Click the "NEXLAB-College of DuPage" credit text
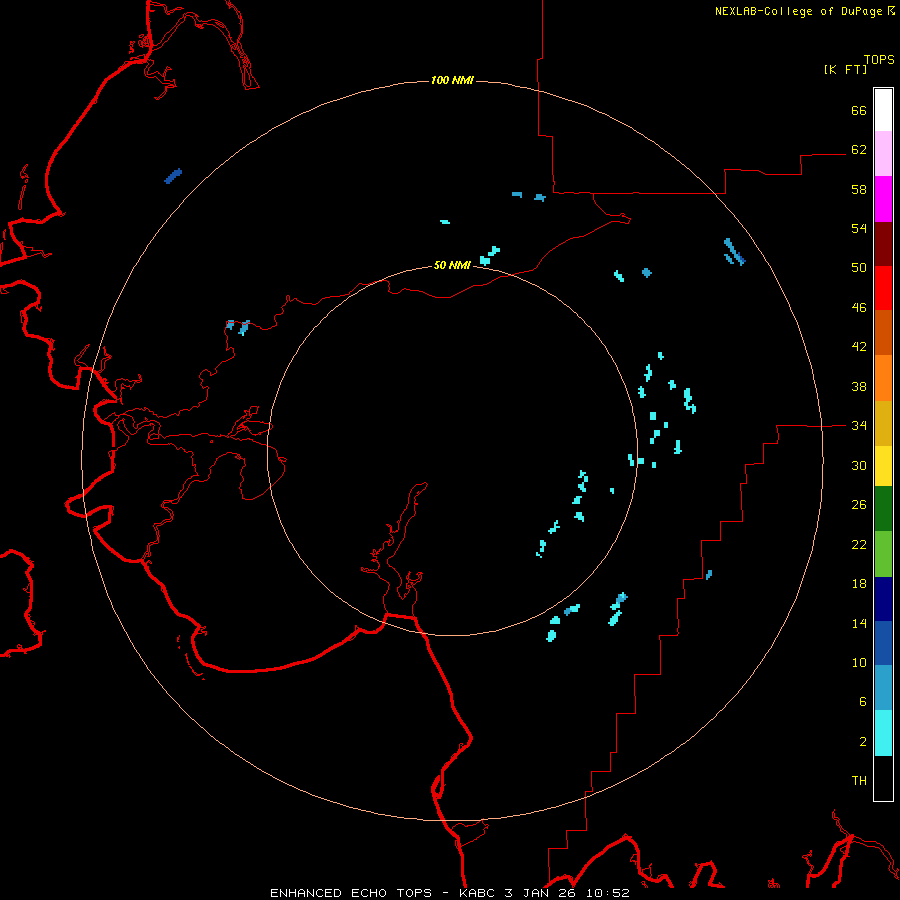The image size is (900, 900). [x=798, y=11]
